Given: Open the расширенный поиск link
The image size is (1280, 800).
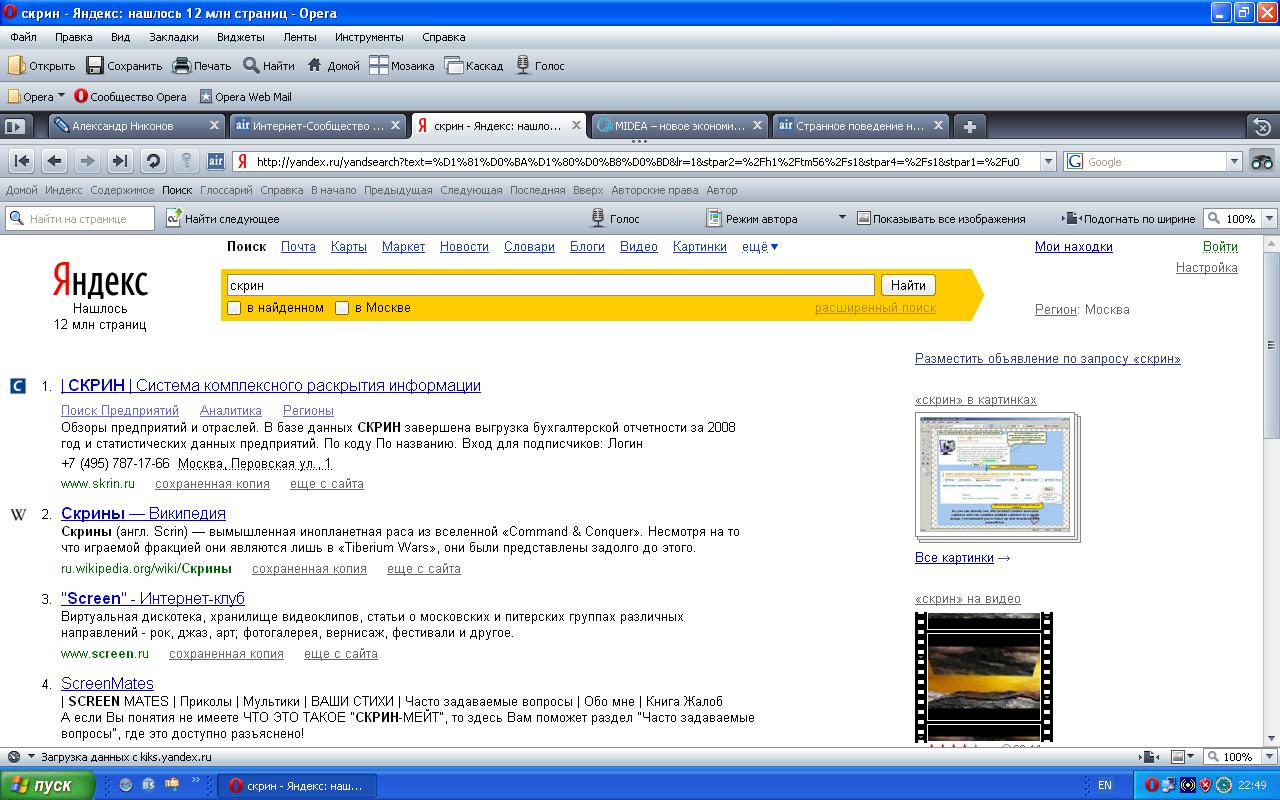Looking at the screenshot, I should 875,308.
